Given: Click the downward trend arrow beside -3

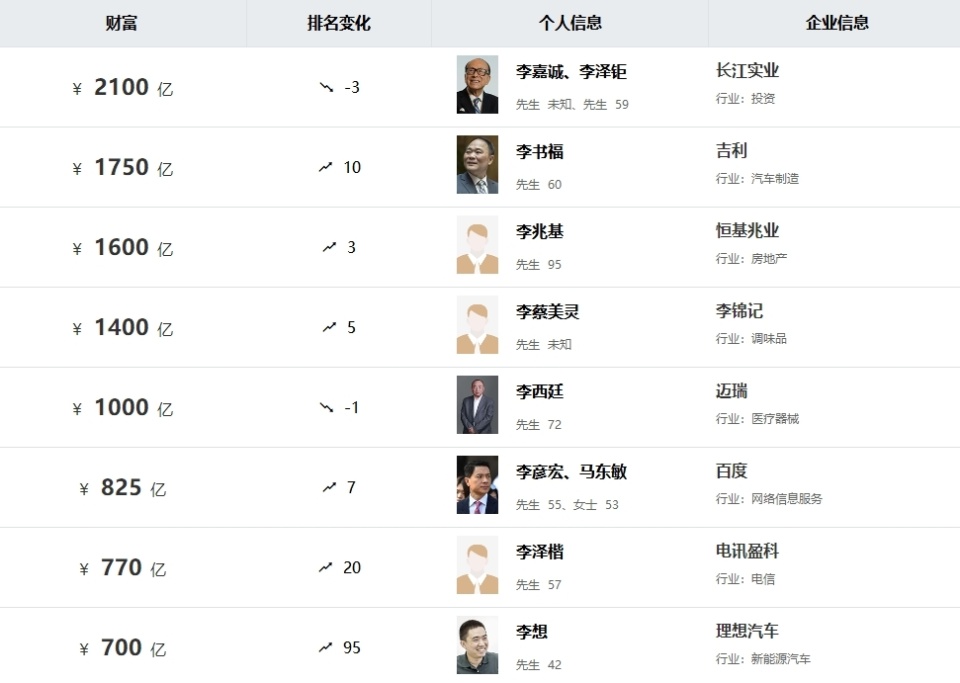Looking at the screenshot, I should click(x=326, y=87).
